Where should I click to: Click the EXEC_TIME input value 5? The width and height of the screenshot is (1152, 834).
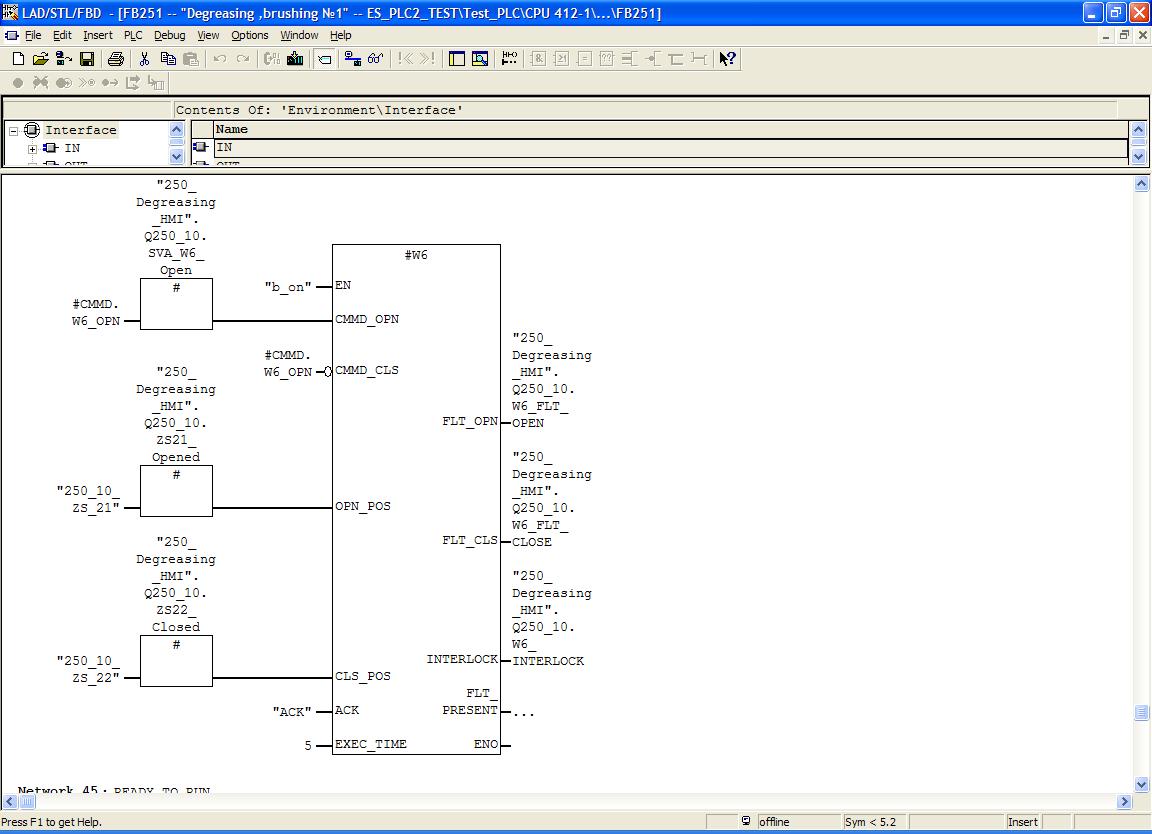pyautogui.click(x=308, y=745)
